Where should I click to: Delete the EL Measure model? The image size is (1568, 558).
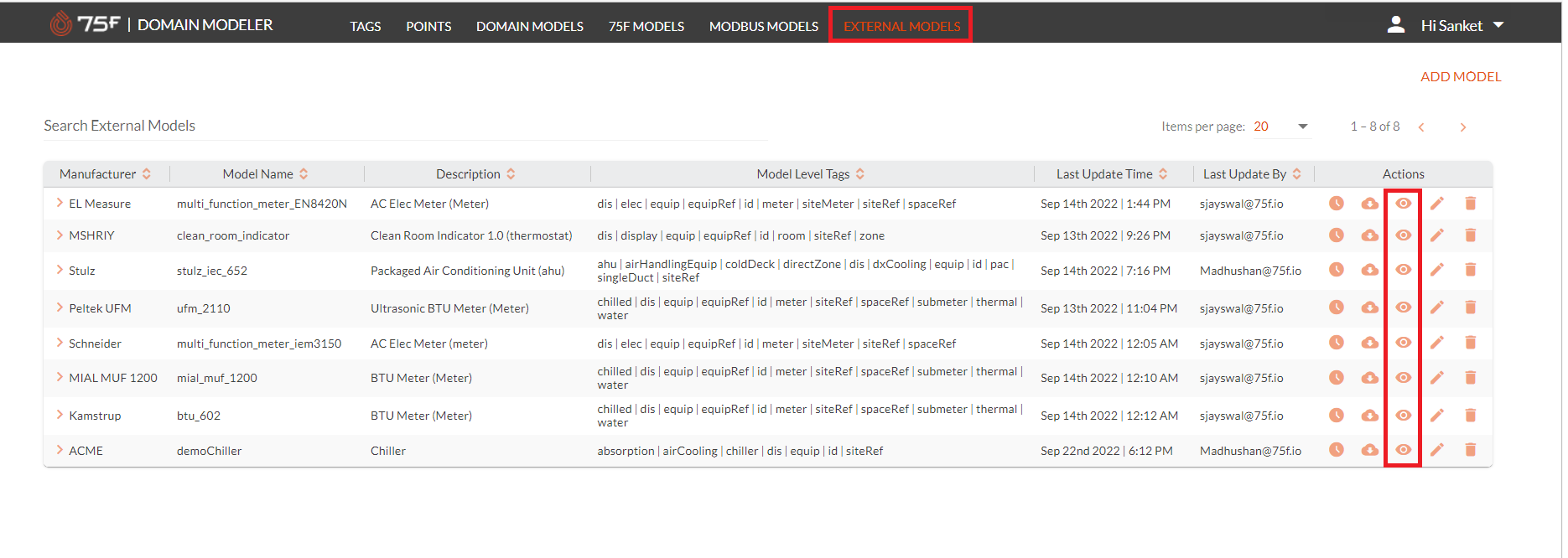tap(1471, 204)
